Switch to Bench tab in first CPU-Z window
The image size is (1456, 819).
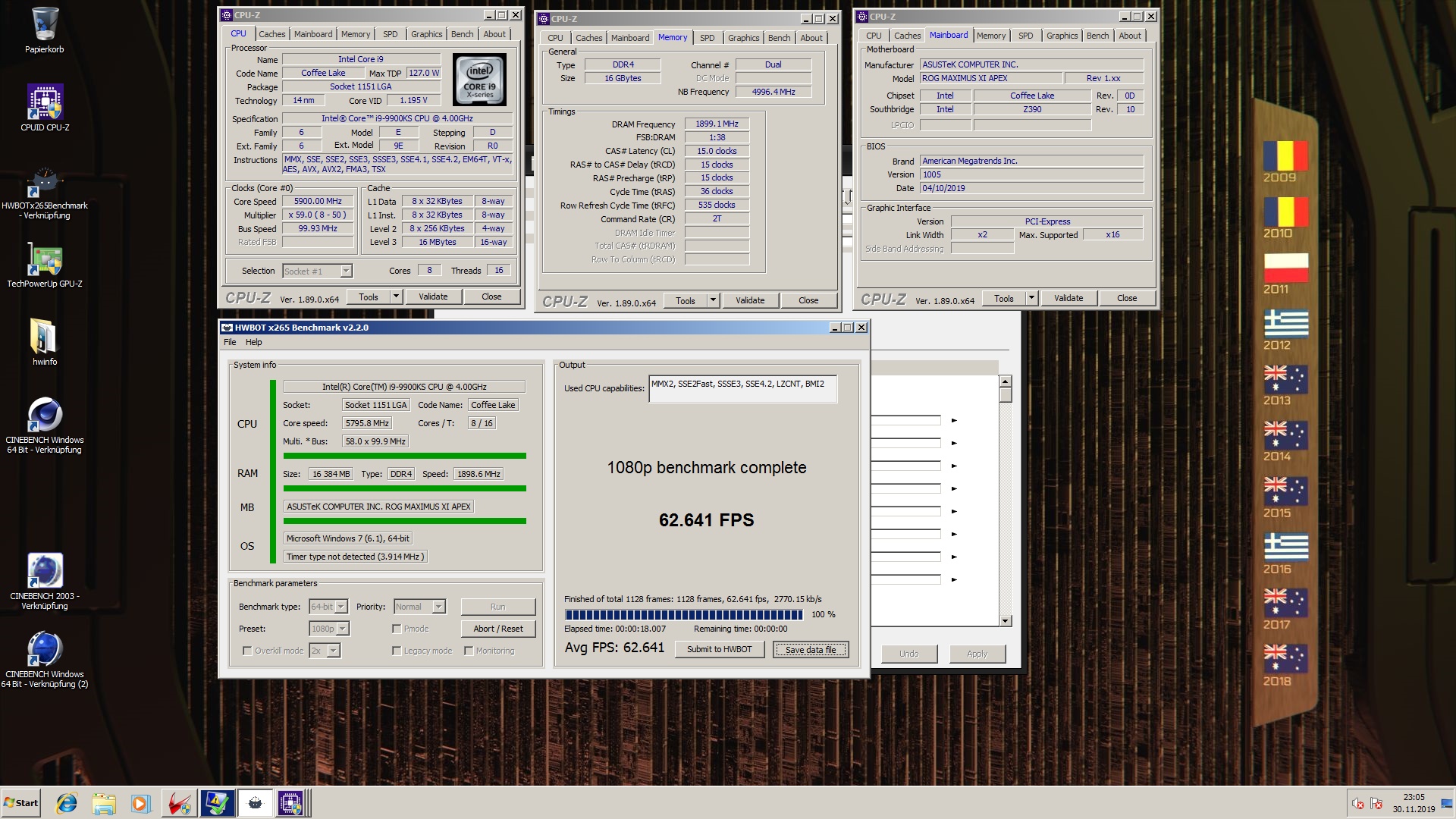coord(462,34)
